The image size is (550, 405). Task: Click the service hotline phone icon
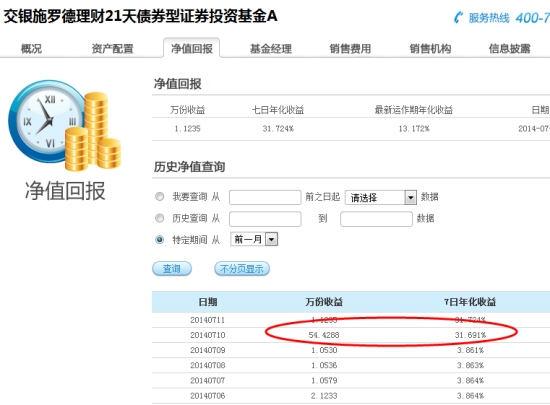click(x=458, y=17)
